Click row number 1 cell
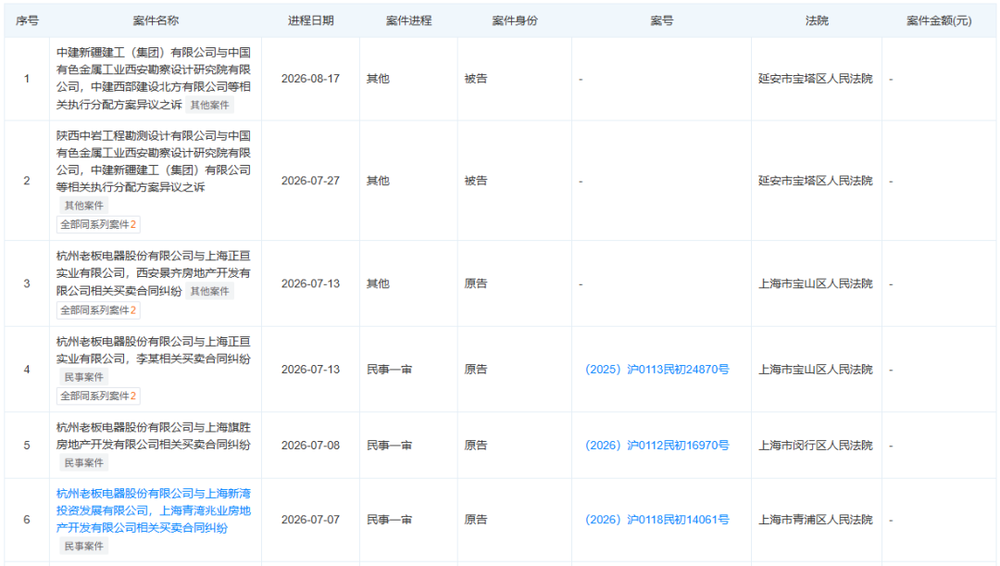Screen dimensions: 1000x566 click(x=27, y=78)
